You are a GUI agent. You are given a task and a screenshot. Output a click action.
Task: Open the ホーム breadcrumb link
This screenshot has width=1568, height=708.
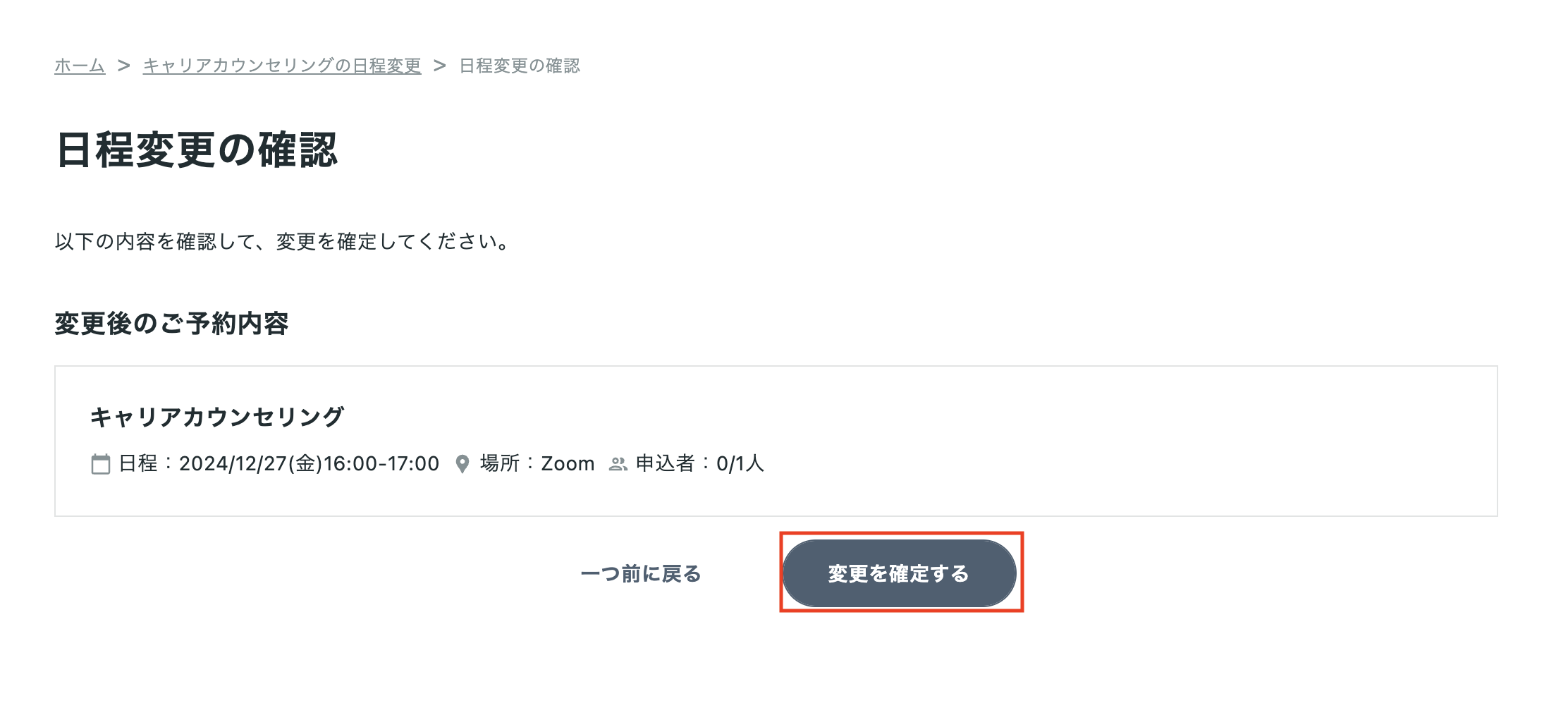80,66
